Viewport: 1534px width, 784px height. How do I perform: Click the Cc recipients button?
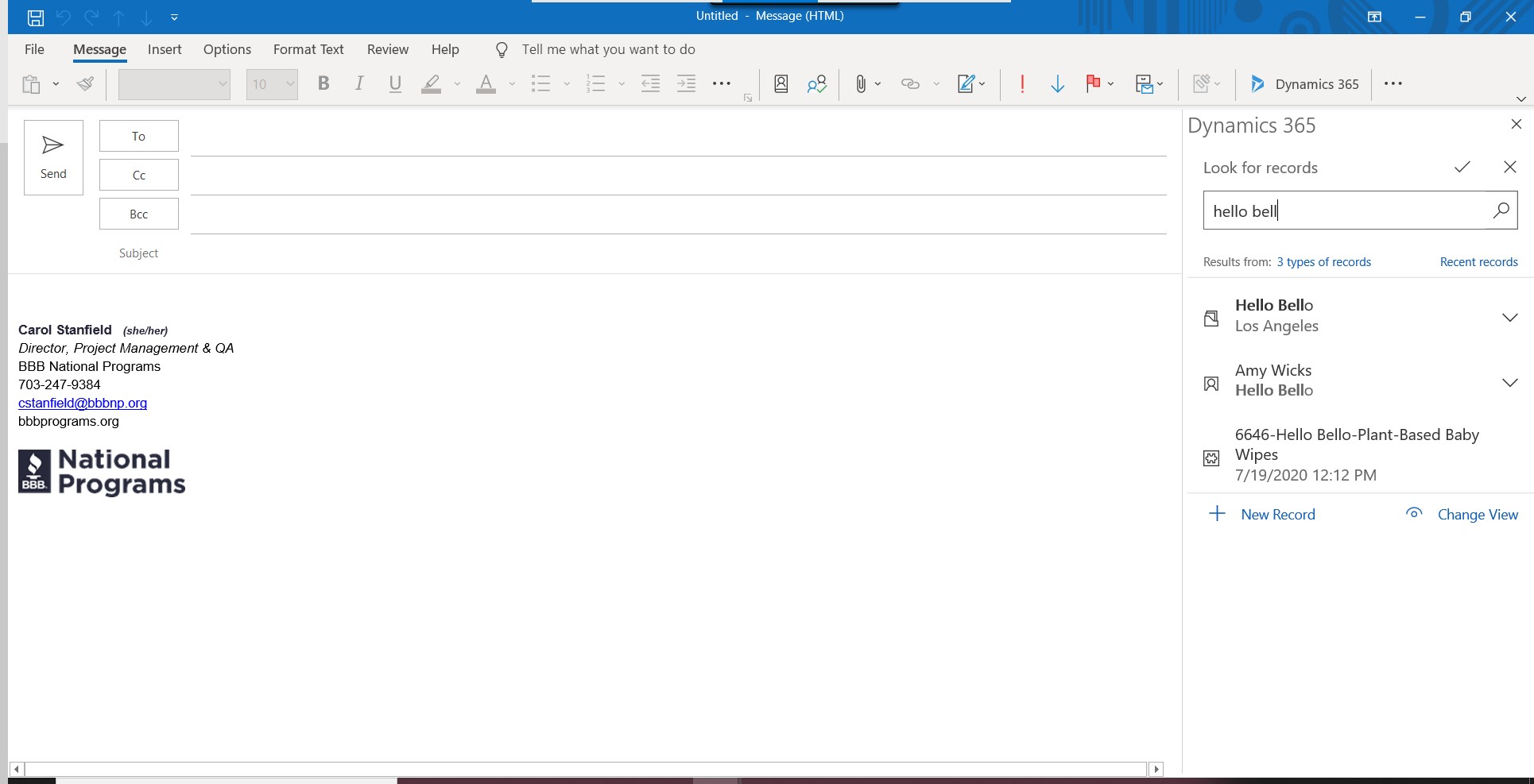click(x=139, y=175)
